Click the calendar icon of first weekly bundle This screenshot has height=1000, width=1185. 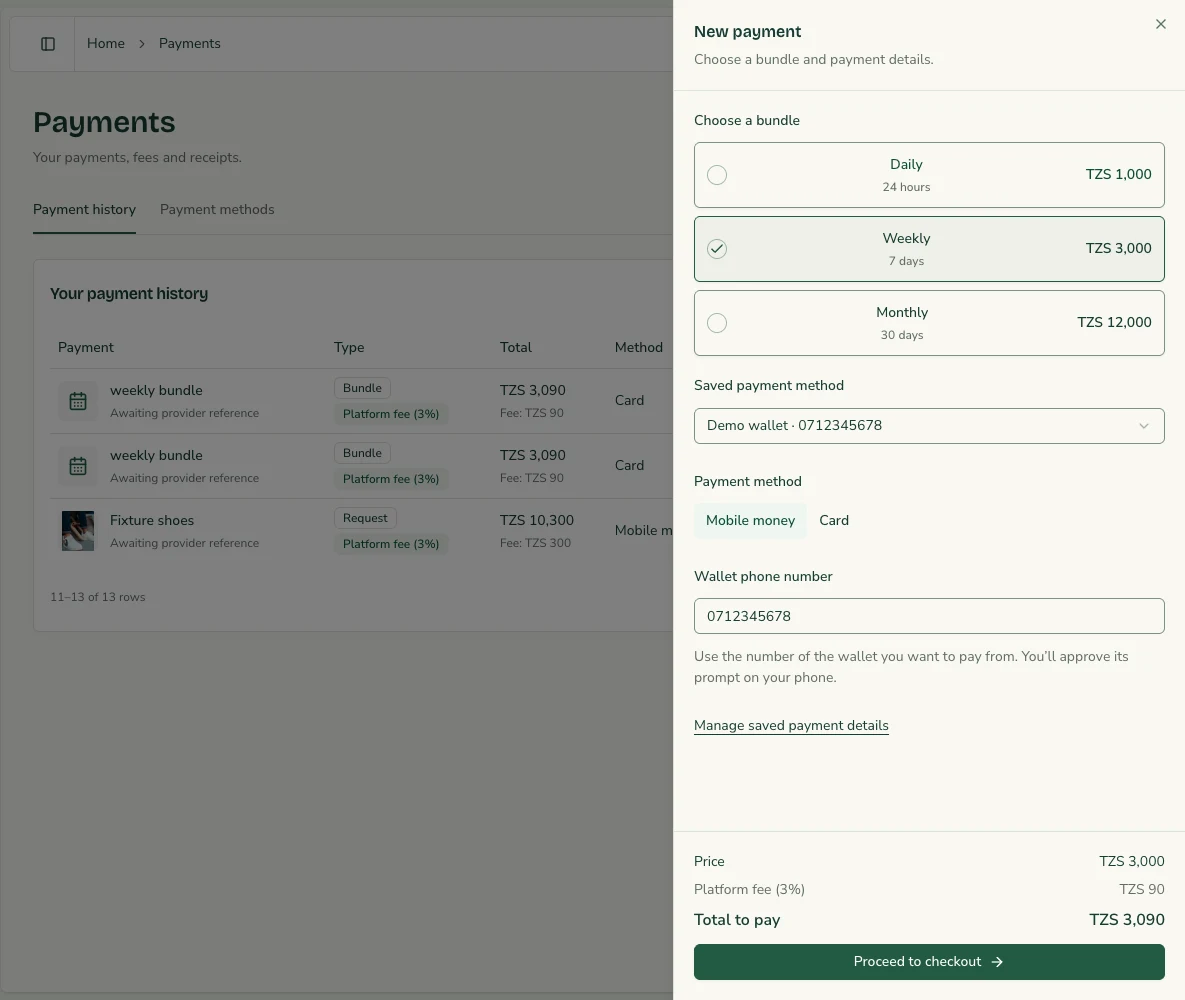[78, 401]
